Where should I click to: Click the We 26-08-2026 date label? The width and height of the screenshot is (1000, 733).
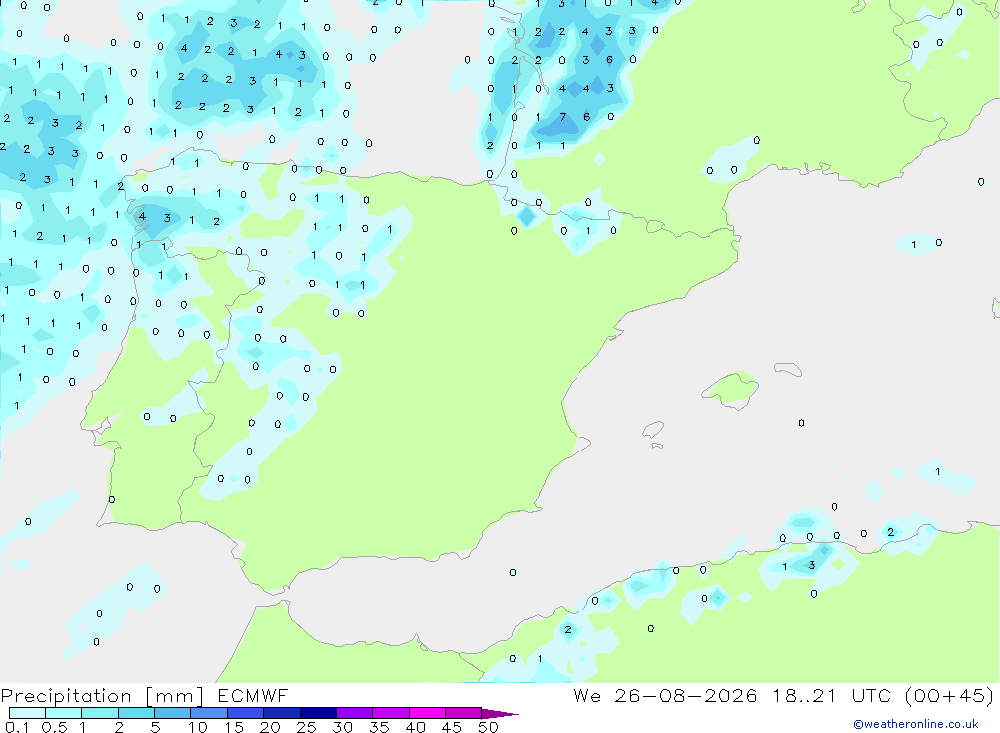coord(665,695)
